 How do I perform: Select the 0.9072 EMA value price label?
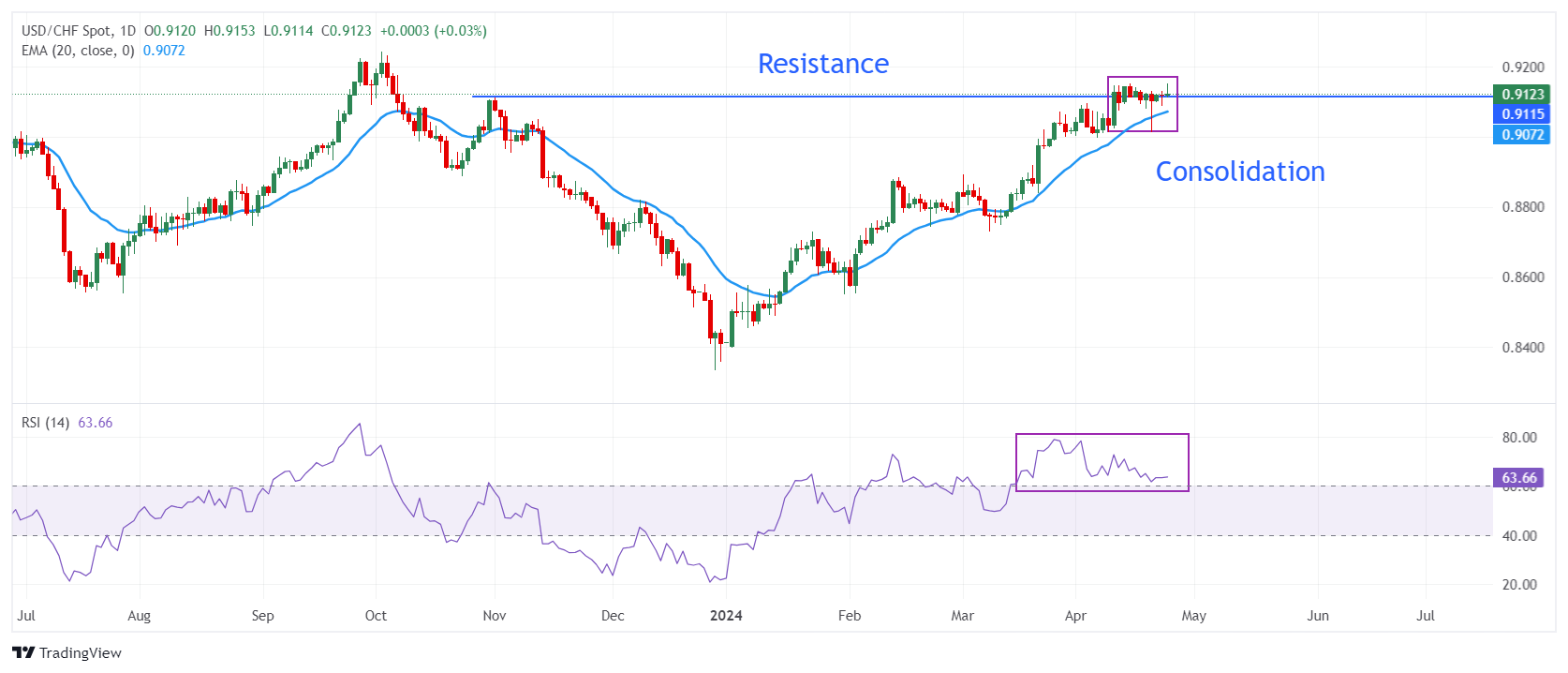tap(1521, 135)
